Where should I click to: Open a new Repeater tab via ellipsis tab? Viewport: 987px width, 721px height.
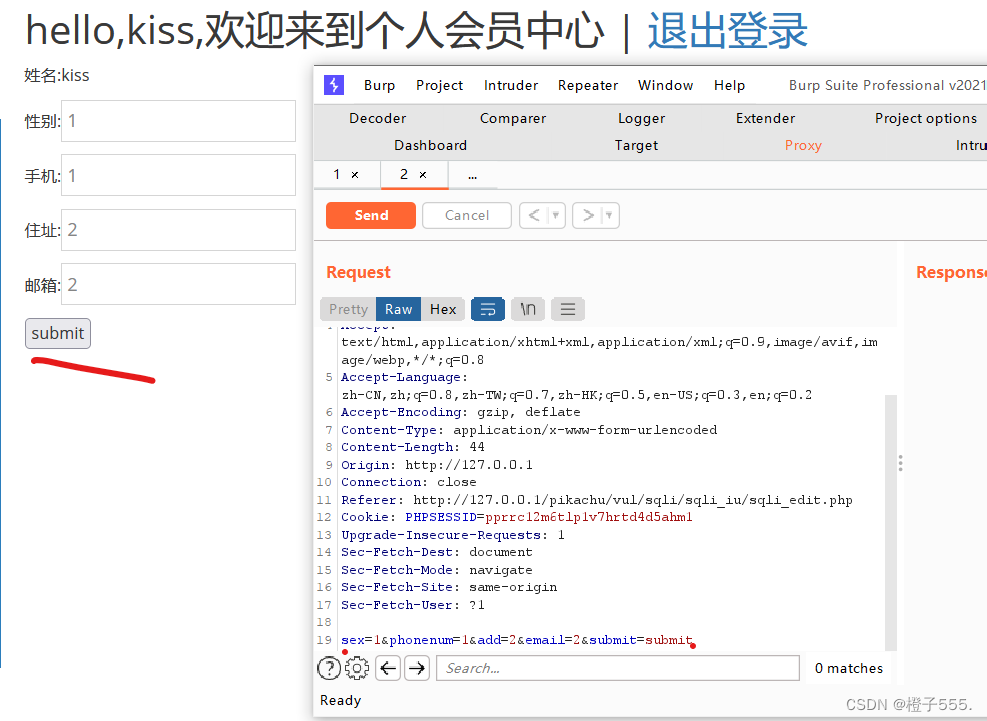pos(473,176)
